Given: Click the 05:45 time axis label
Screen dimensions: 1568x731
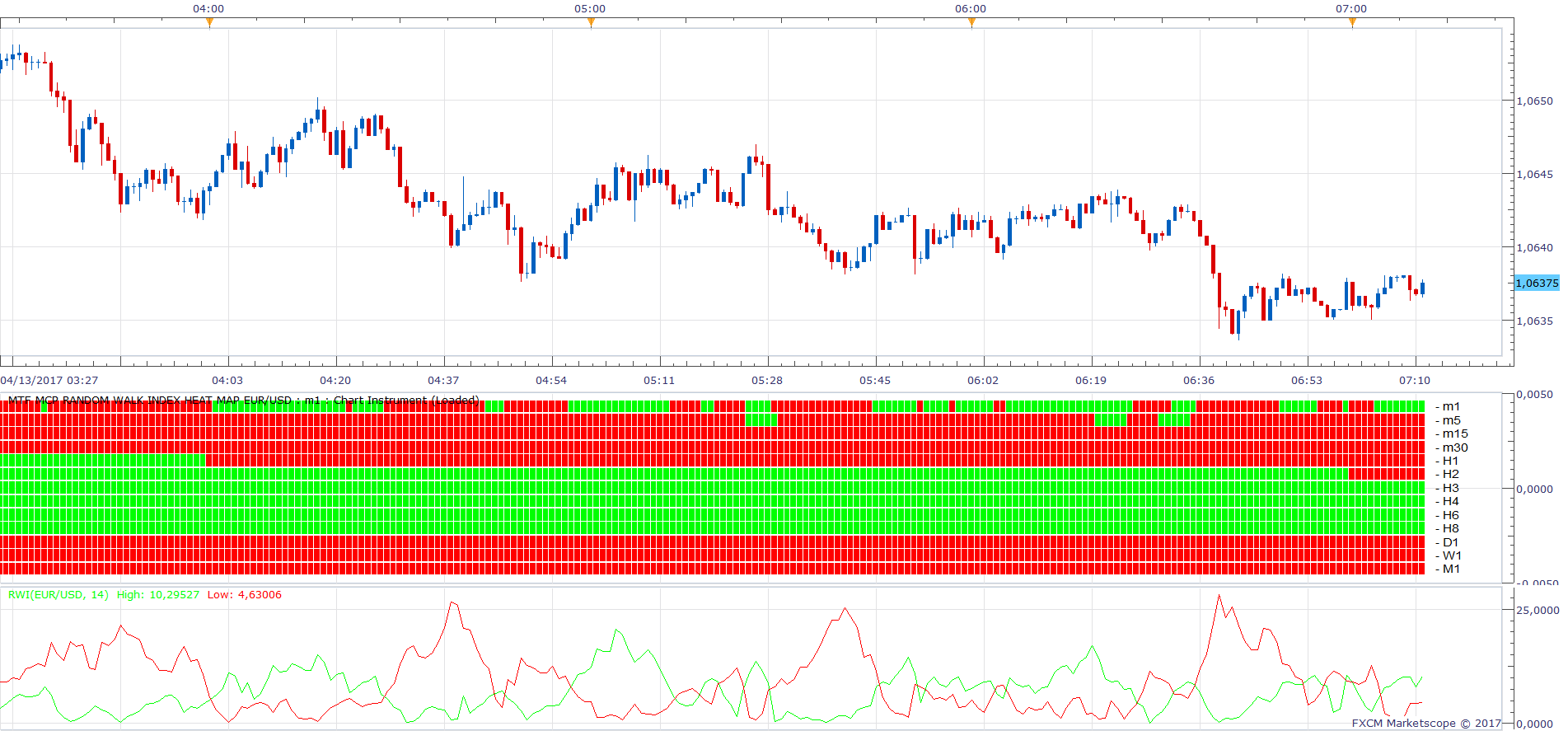Looking at the screenshot, I should pos(875,380).
